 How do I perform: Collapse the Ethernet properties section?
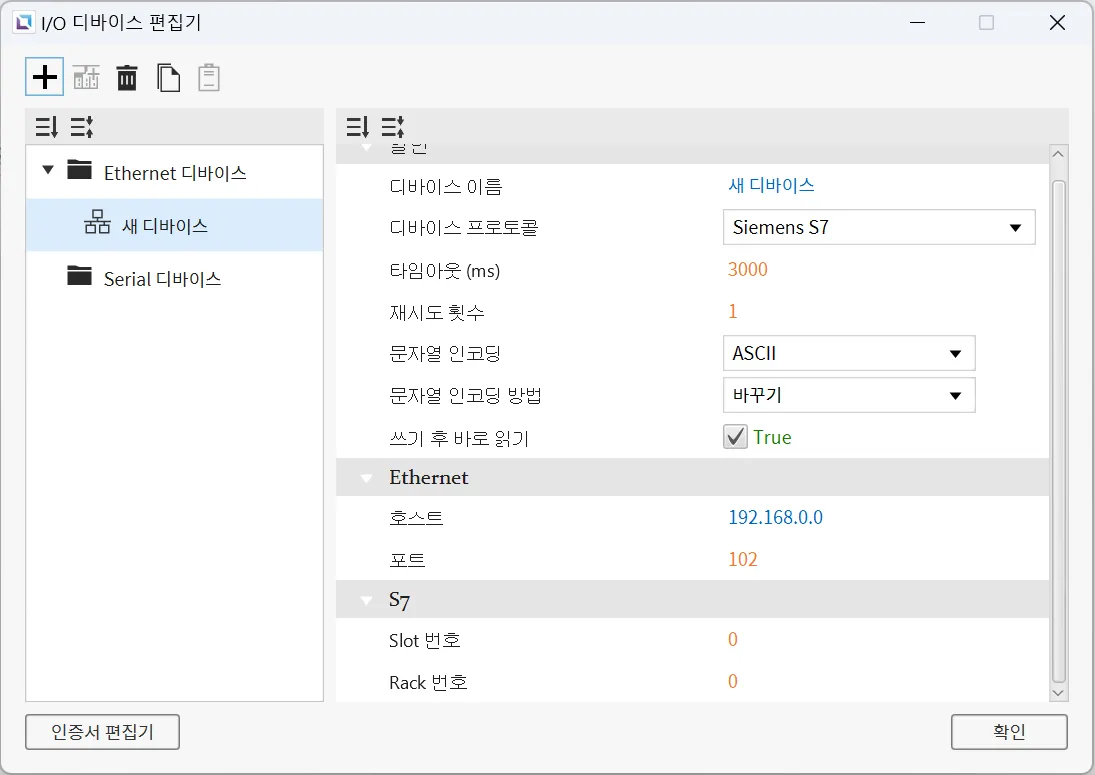coord(367,478)
